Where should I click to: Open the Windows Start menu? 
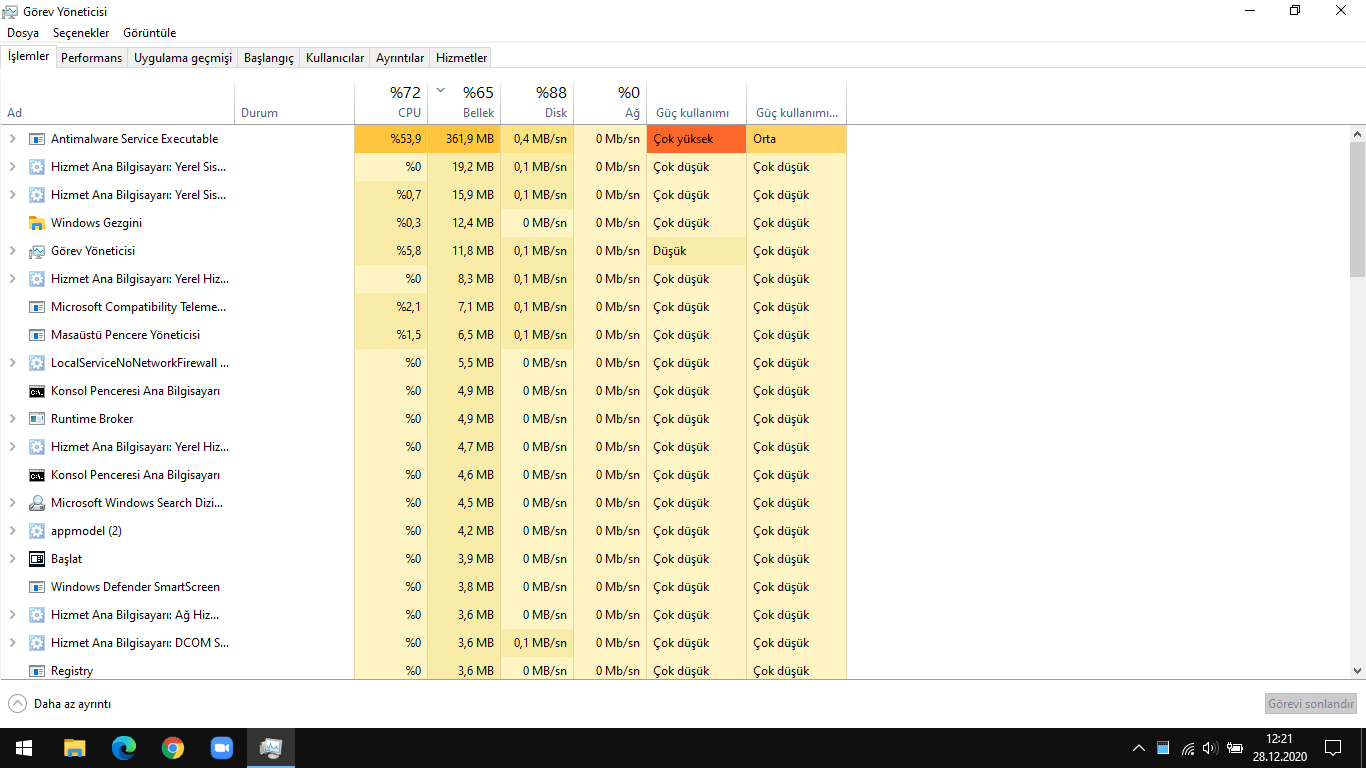[x=24, y=748]
